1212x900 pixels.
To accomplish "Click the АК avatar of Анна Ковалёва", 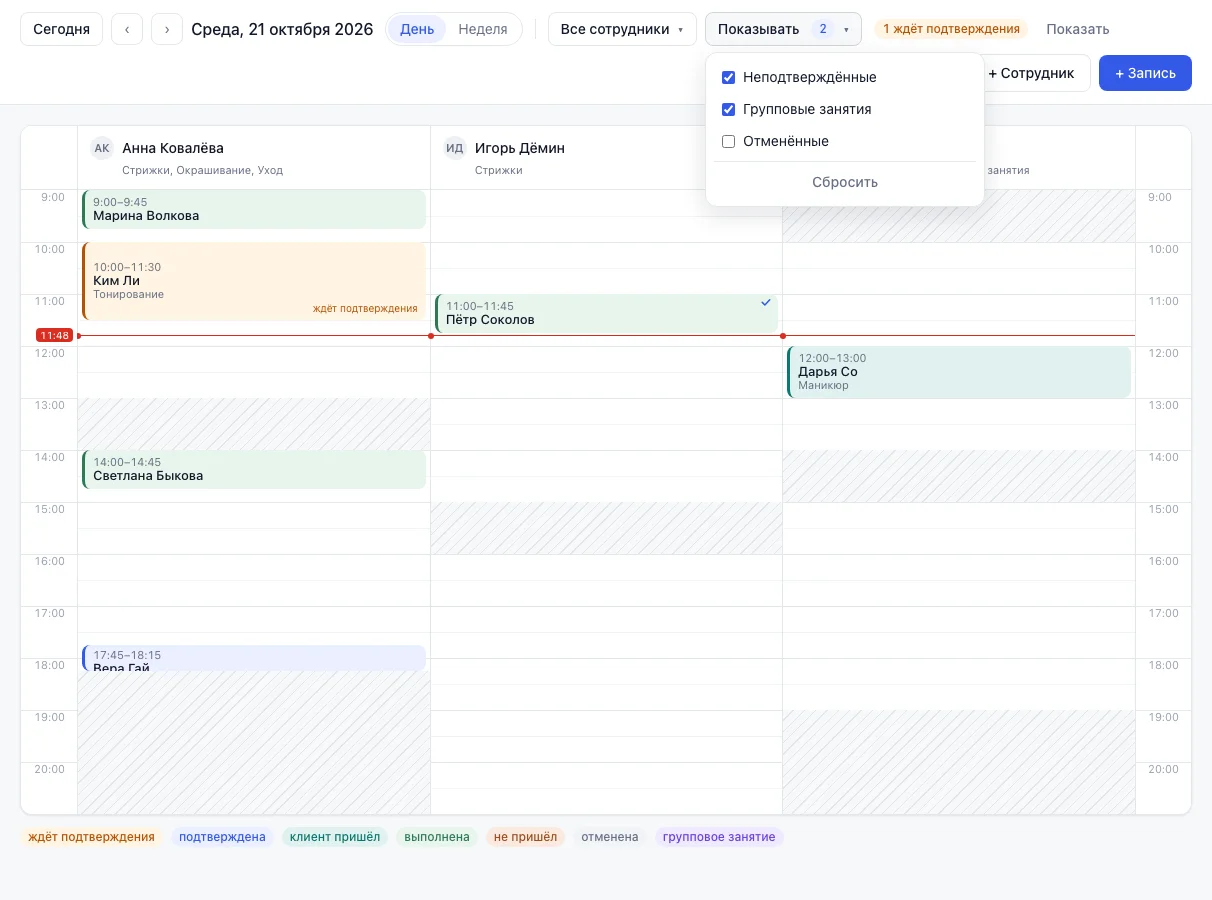I will (x=101, y=148).
